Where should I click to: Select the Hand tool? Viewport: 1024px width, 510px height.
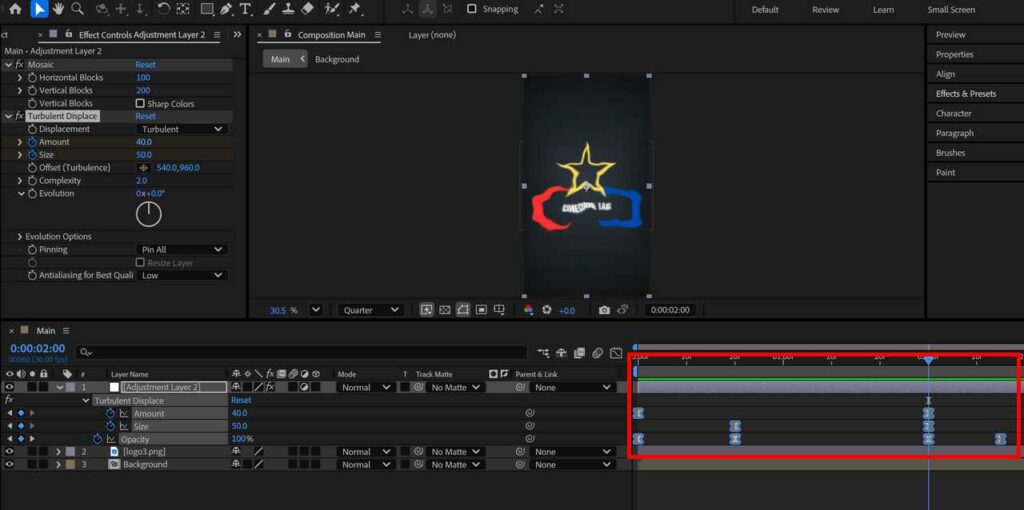(x=58, y=9)
